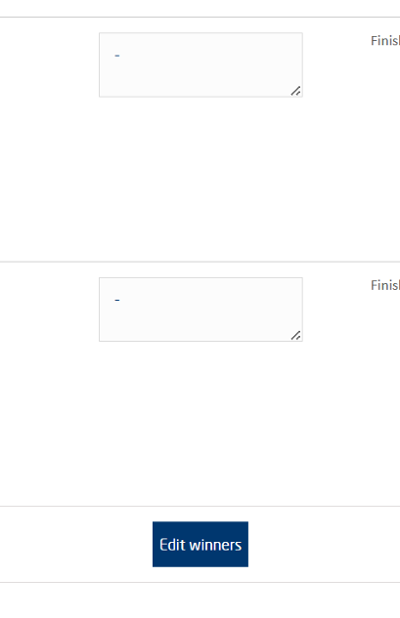
Task: Click the Edit winners button
Action: tap(200, 544)
